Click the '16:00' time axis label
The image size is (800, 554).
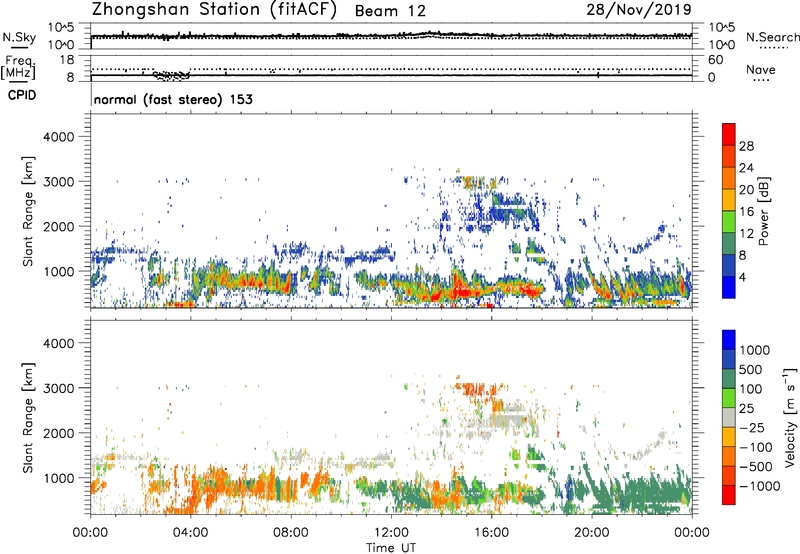point(491,533)
